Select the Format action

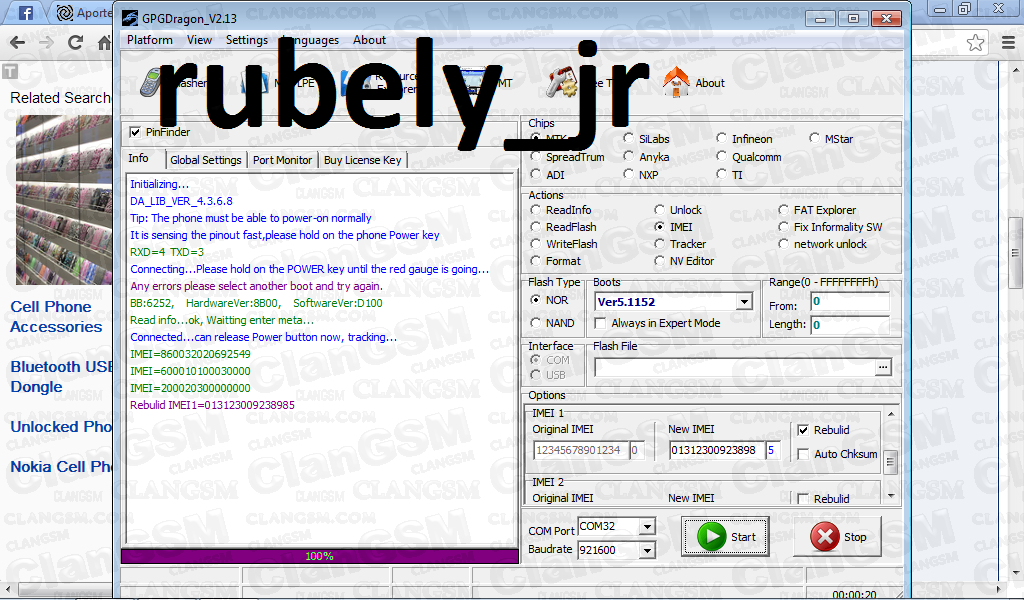tap(536, 261)
